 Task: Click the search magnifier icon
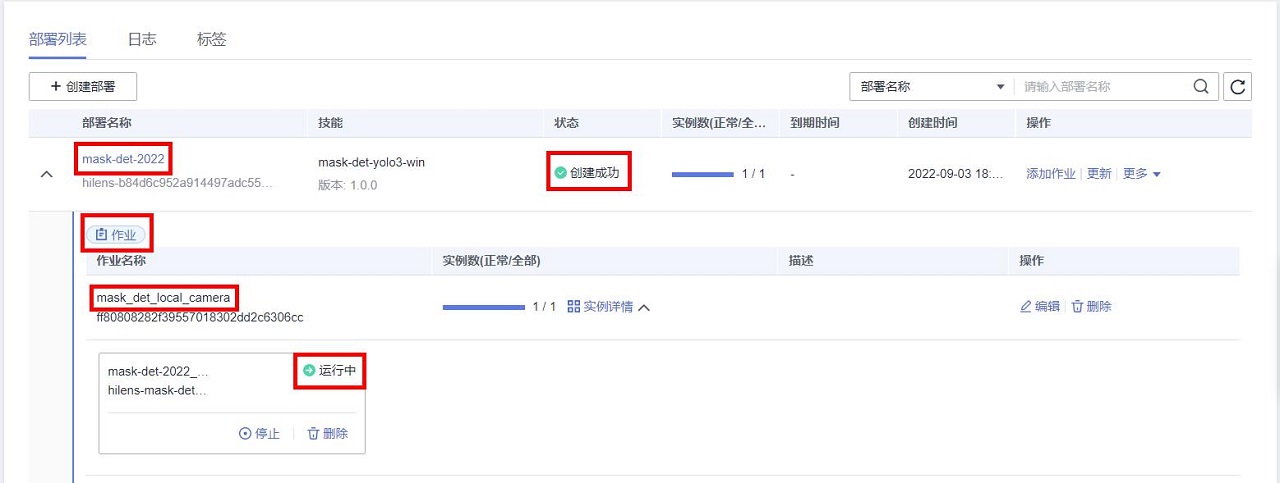click(x=1201, y=87)
